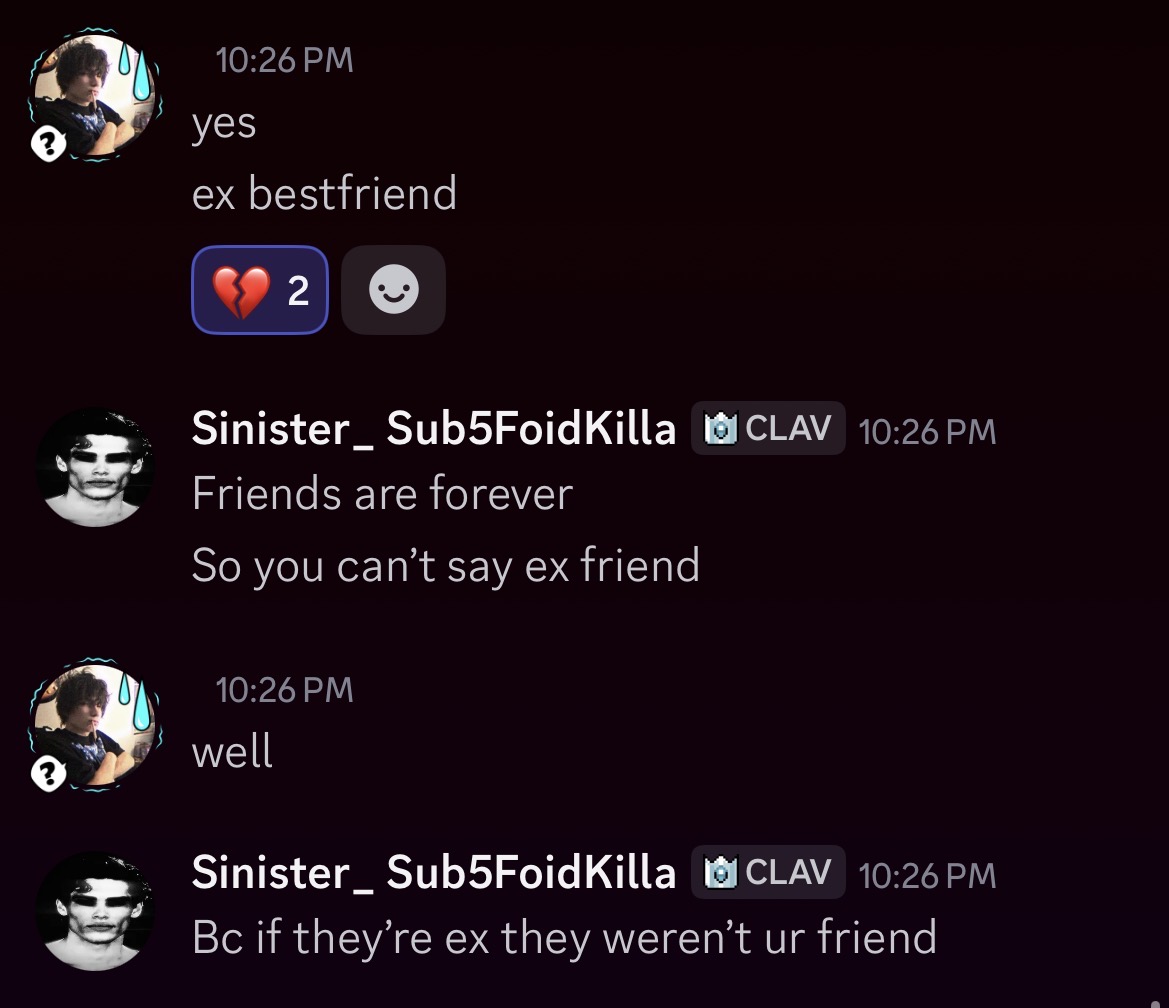Image resolution: width=1169 pixels, height=1008 pixels.
Task: Click question mark badge beside 'well' message
Action: tap(48, 773)
